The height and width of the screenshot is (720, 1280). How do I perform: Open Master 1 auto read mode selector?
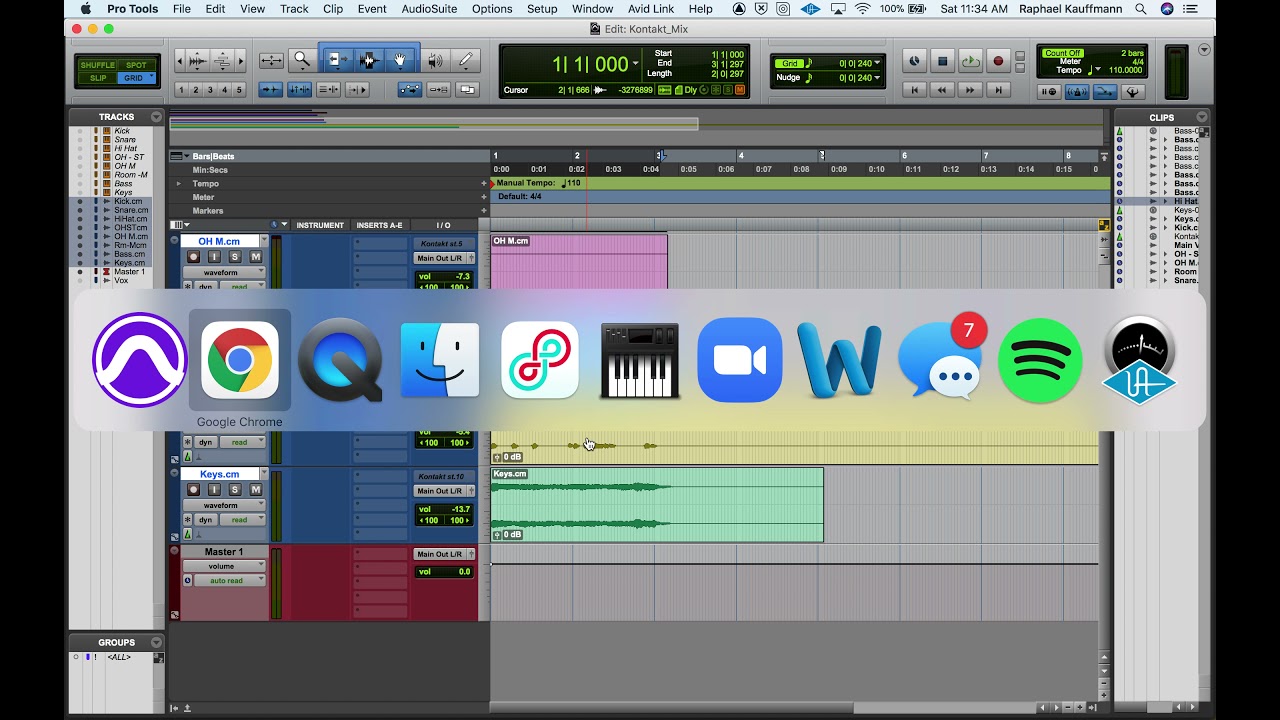click(x=230, y=580)
